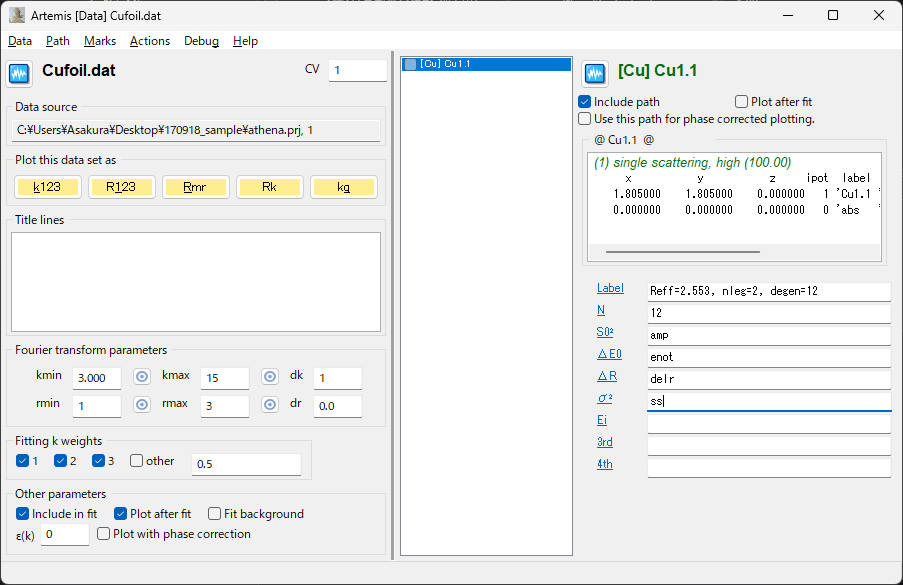Enable Plot after fit for the Cu1.1 path
This screenshot has height=585, width=903.
(x=741, y=102)
